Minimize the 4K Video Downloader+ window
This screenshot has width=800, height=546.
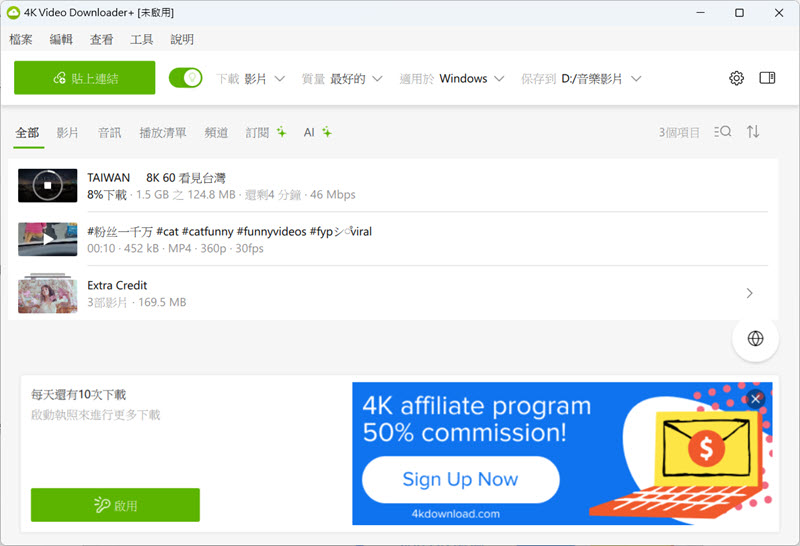[701, 13]
